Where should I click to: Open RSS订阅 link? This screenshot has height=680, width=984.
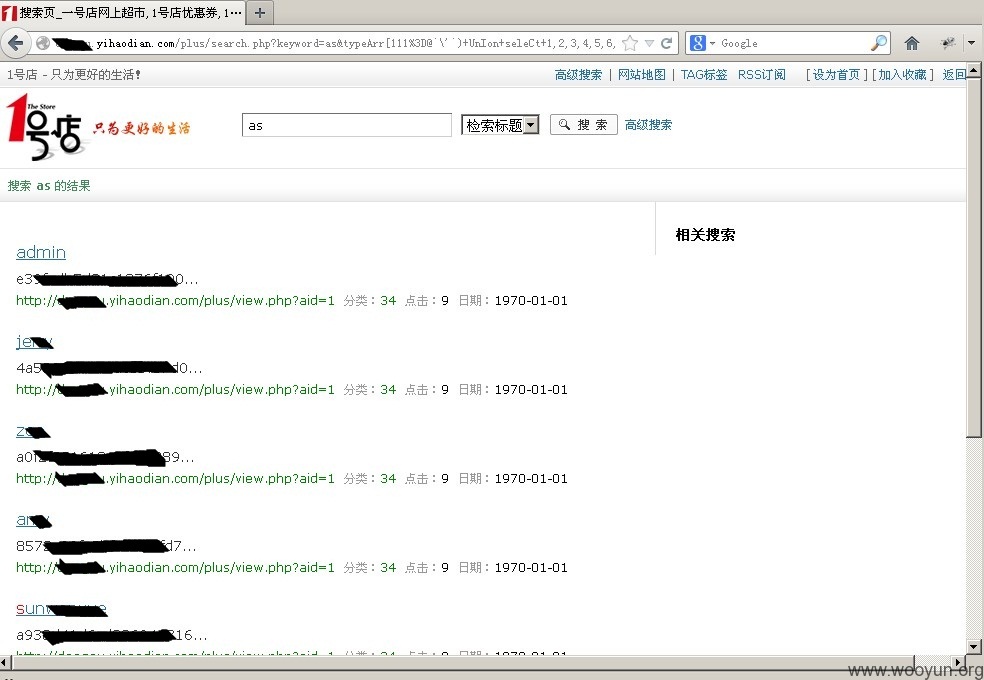761,75
